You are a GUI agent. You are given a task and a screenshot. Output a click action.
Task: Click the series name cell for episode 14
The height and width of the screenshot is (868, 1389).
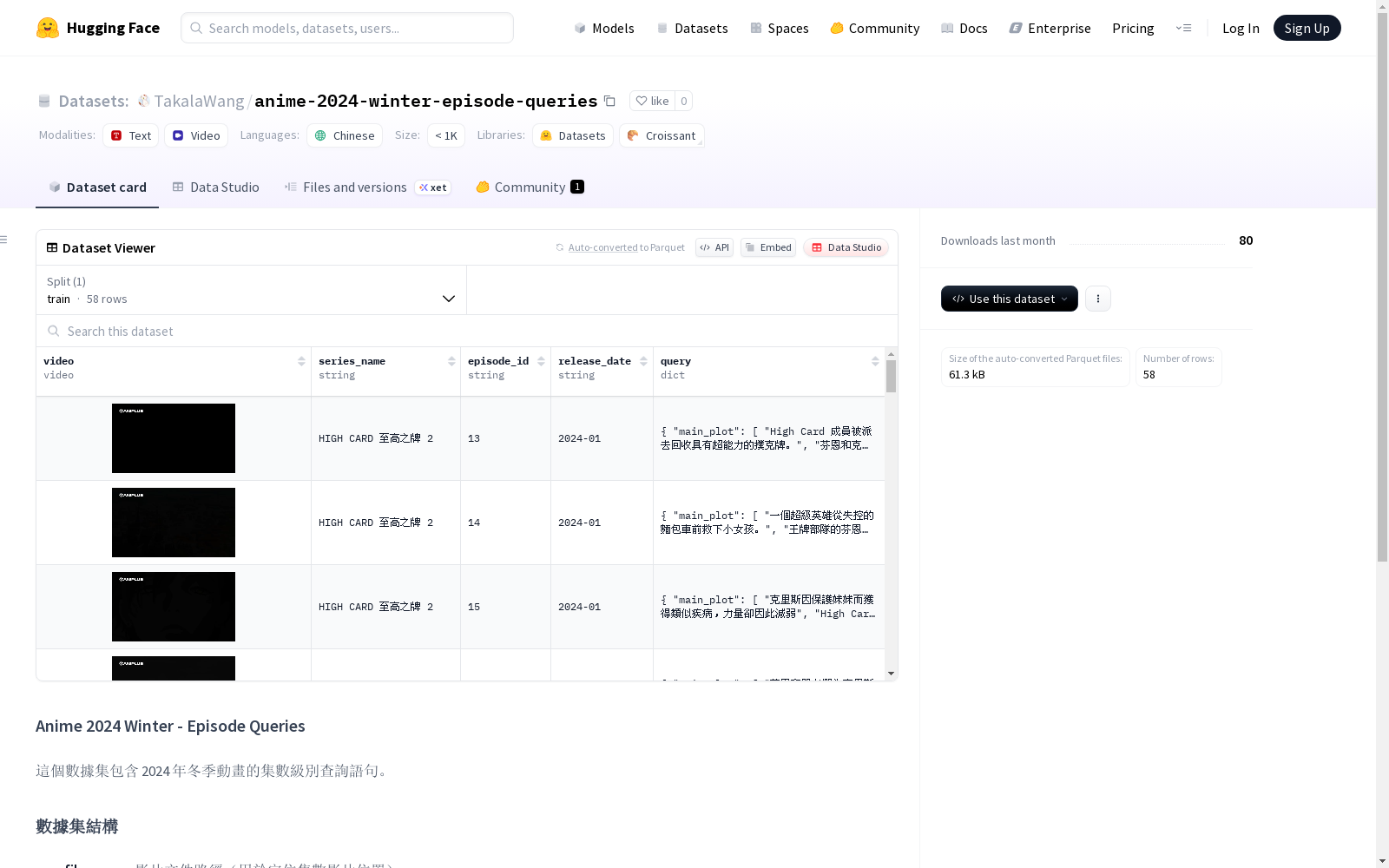(385, 523)
